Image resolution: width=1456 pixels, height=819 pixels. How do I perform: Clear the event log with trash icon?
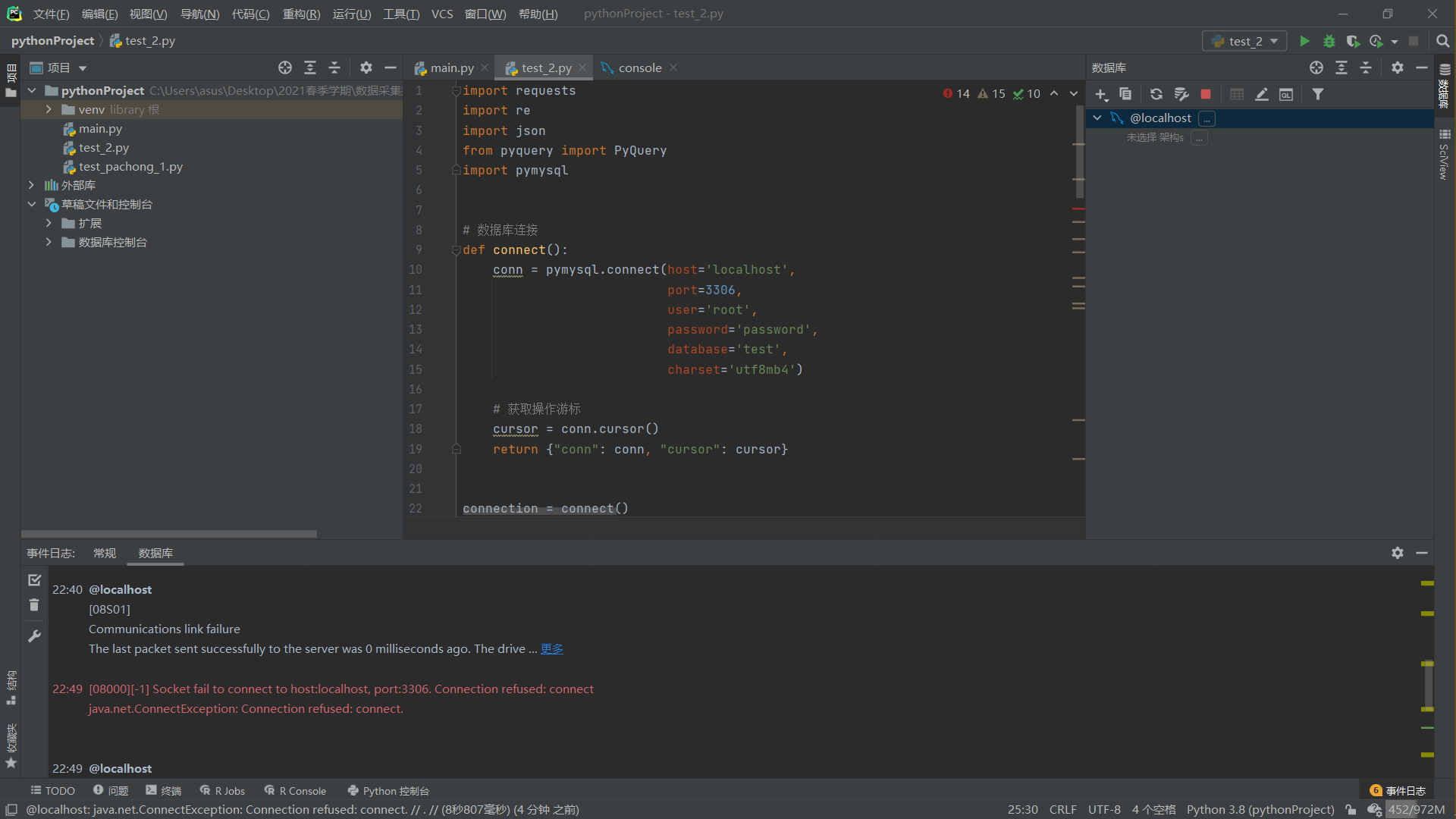click(x=34, y=604)
